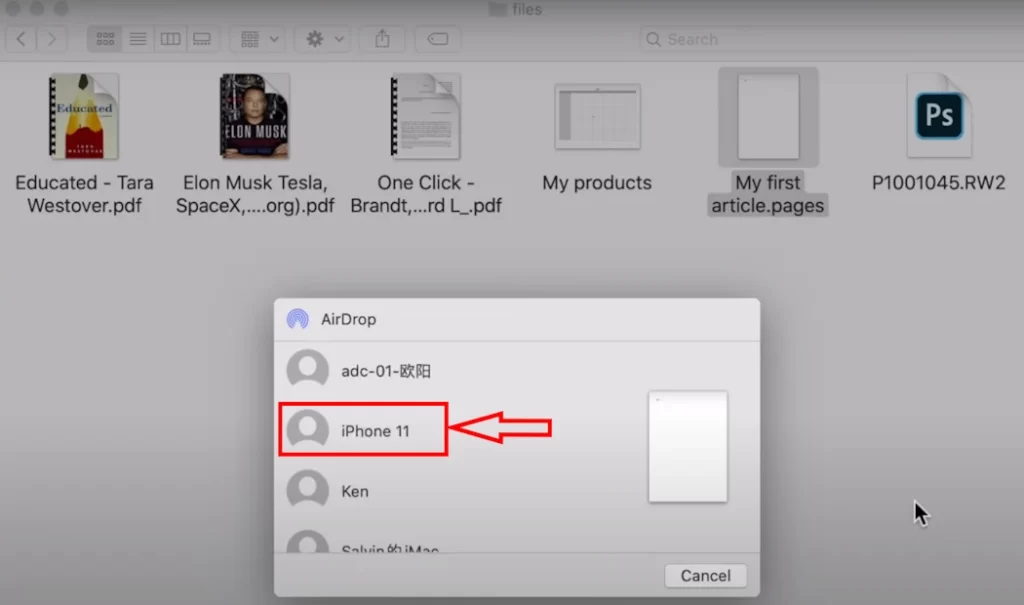Click the AirDrop icon in dialog header

pos(298,319)
